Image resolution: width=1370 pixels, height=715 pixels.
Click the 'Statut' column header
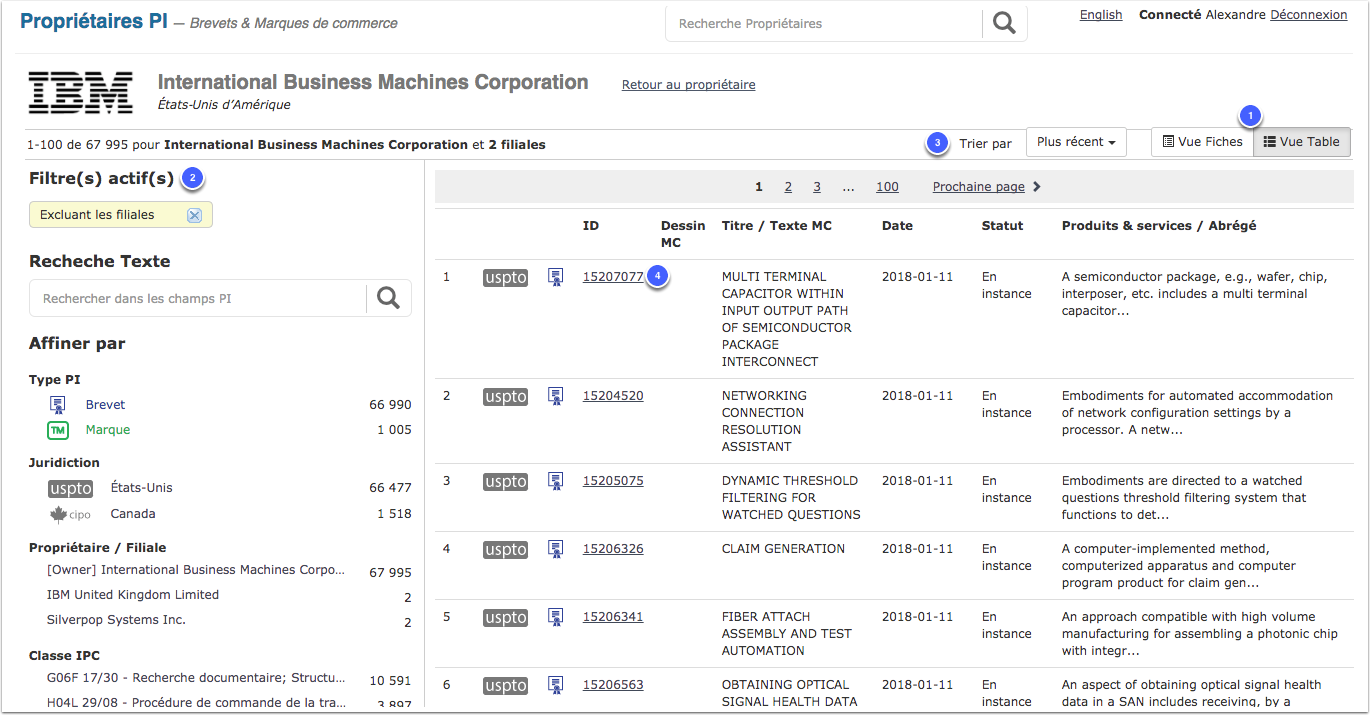[x=1002, y=226]
